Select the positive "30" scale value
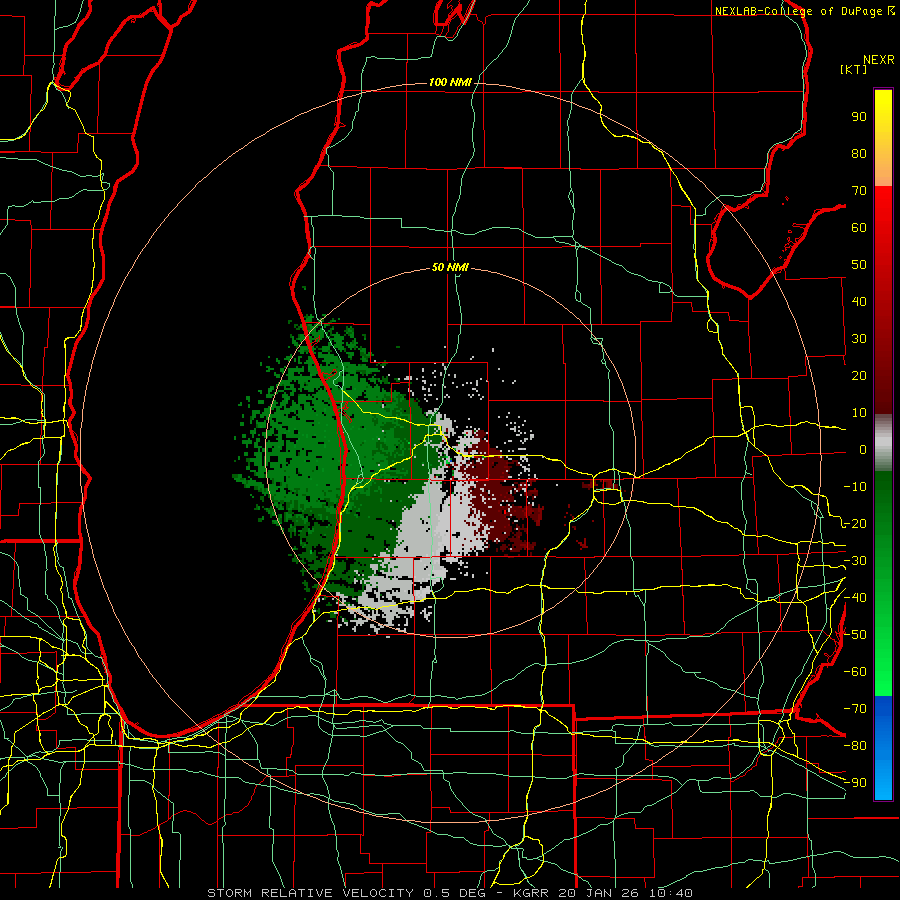Viewport: 900px width, 900px height. click(859, 339)
